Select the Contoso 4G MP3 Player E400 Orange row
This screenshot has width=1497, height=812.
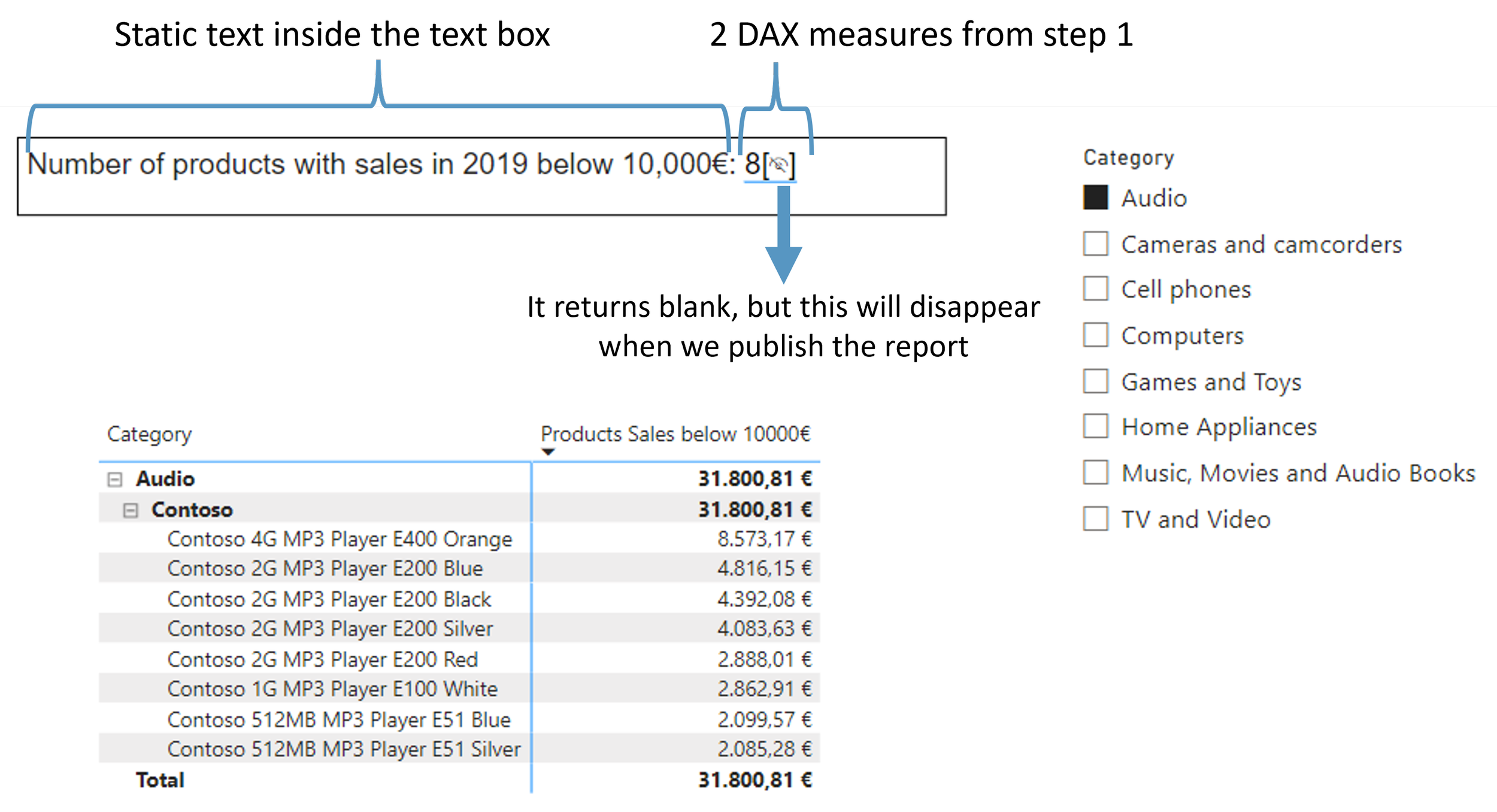pyautogui.click(x=340, y=539)
